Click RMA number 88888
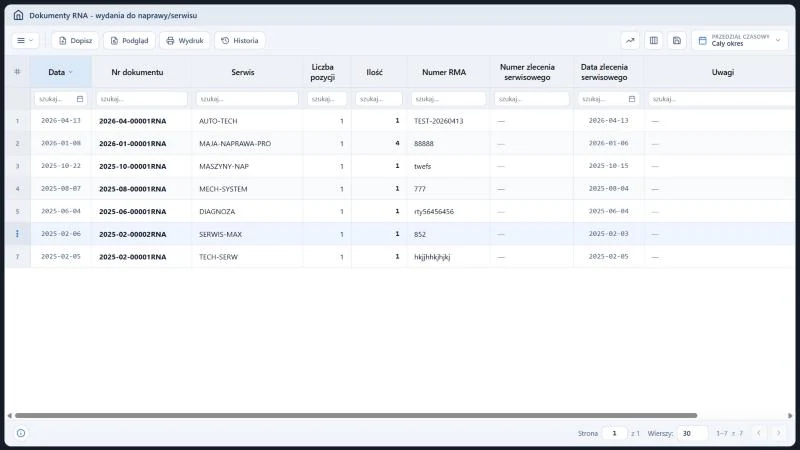The height and width of the screenshot is (450, 800). click(423, 143)
